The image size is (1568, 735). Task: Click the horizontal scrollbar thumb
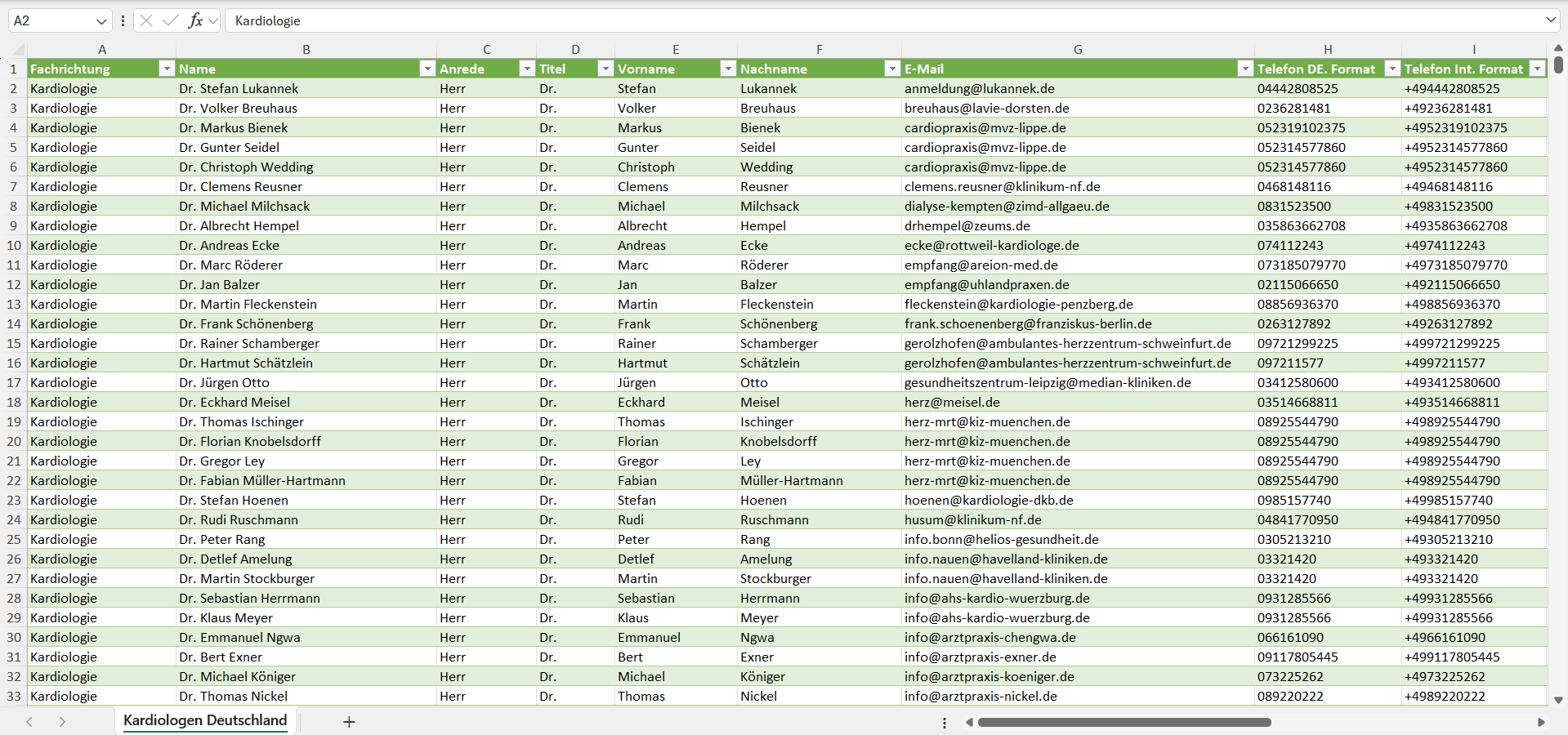pyautogui.click(x=1124, y=722)
